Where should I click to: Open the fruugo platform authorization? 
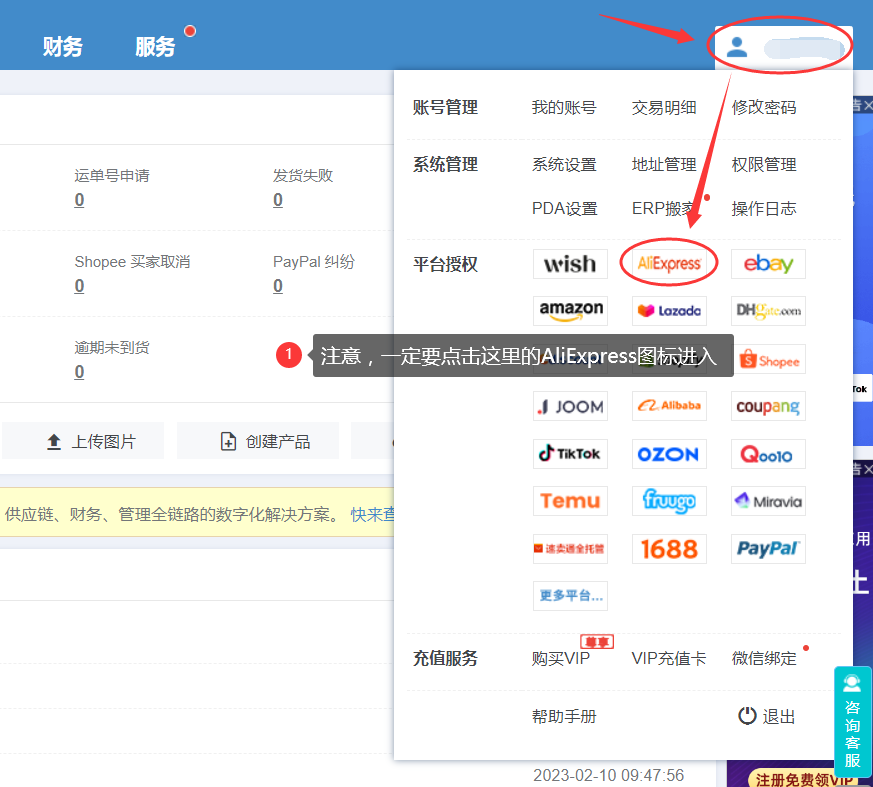669,501
